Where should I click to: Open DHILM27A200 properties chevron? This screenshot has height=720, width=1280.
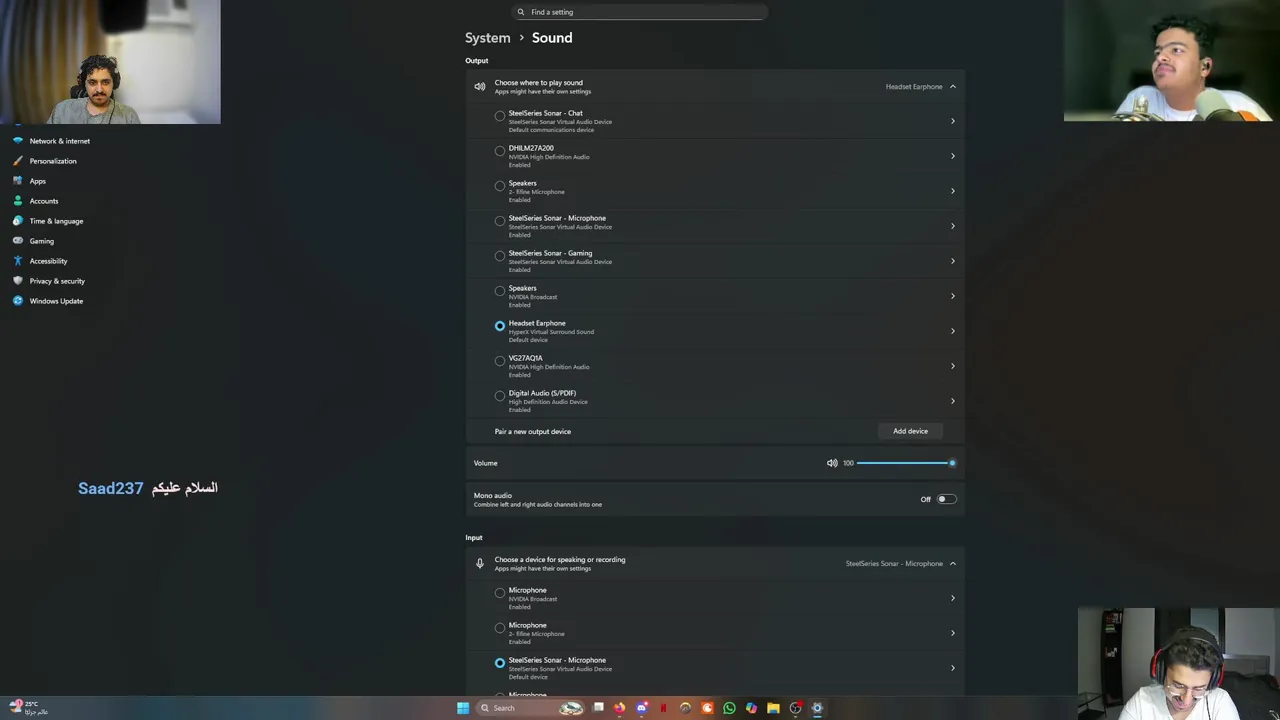(952, 156)
